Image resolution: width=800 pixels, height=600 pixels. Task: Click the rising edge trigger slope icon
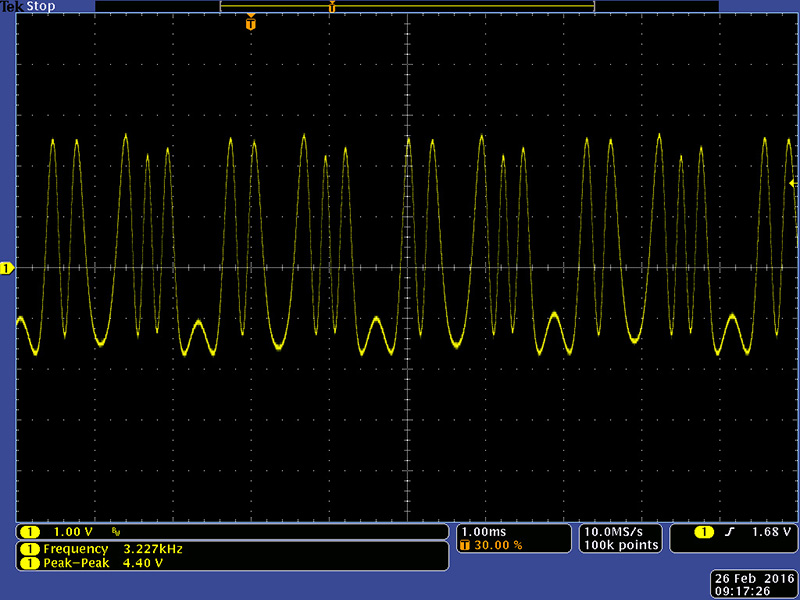pos(729,532)
